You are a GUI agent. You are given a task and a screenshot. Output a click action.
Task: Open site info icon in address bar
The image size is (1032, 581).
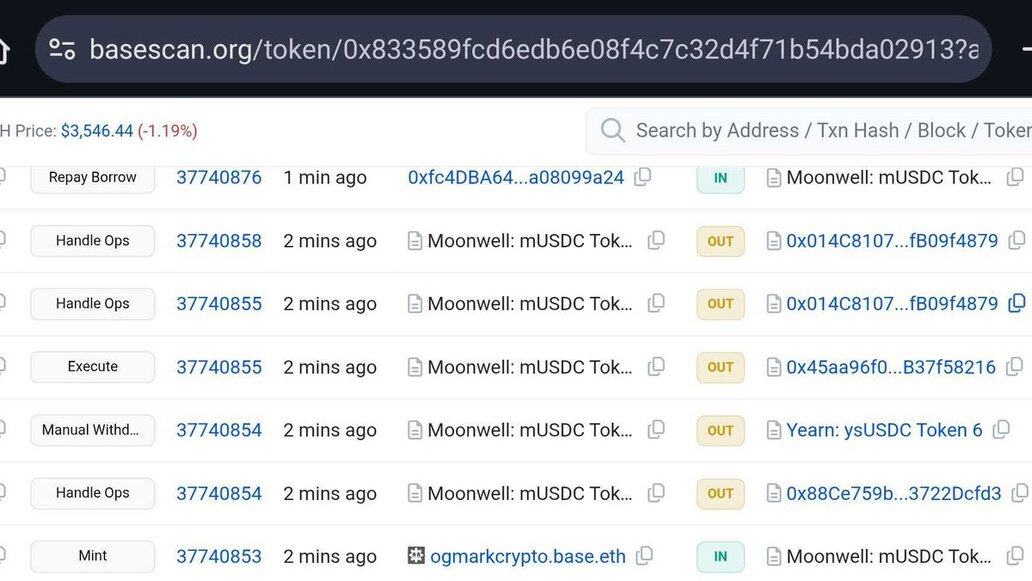click(x=62, y=49)
